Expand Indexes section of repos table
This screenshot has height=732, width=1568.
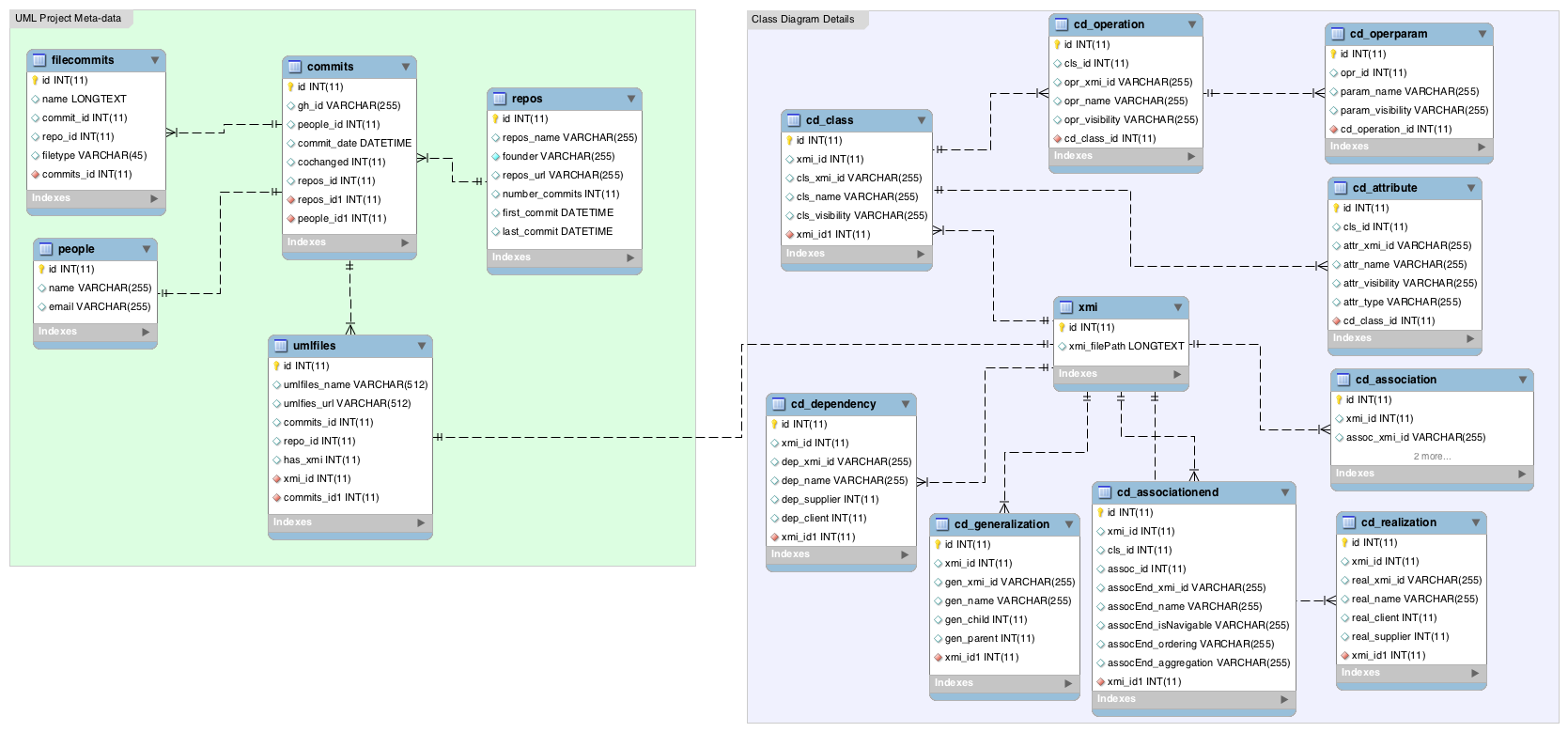[630, 257]
